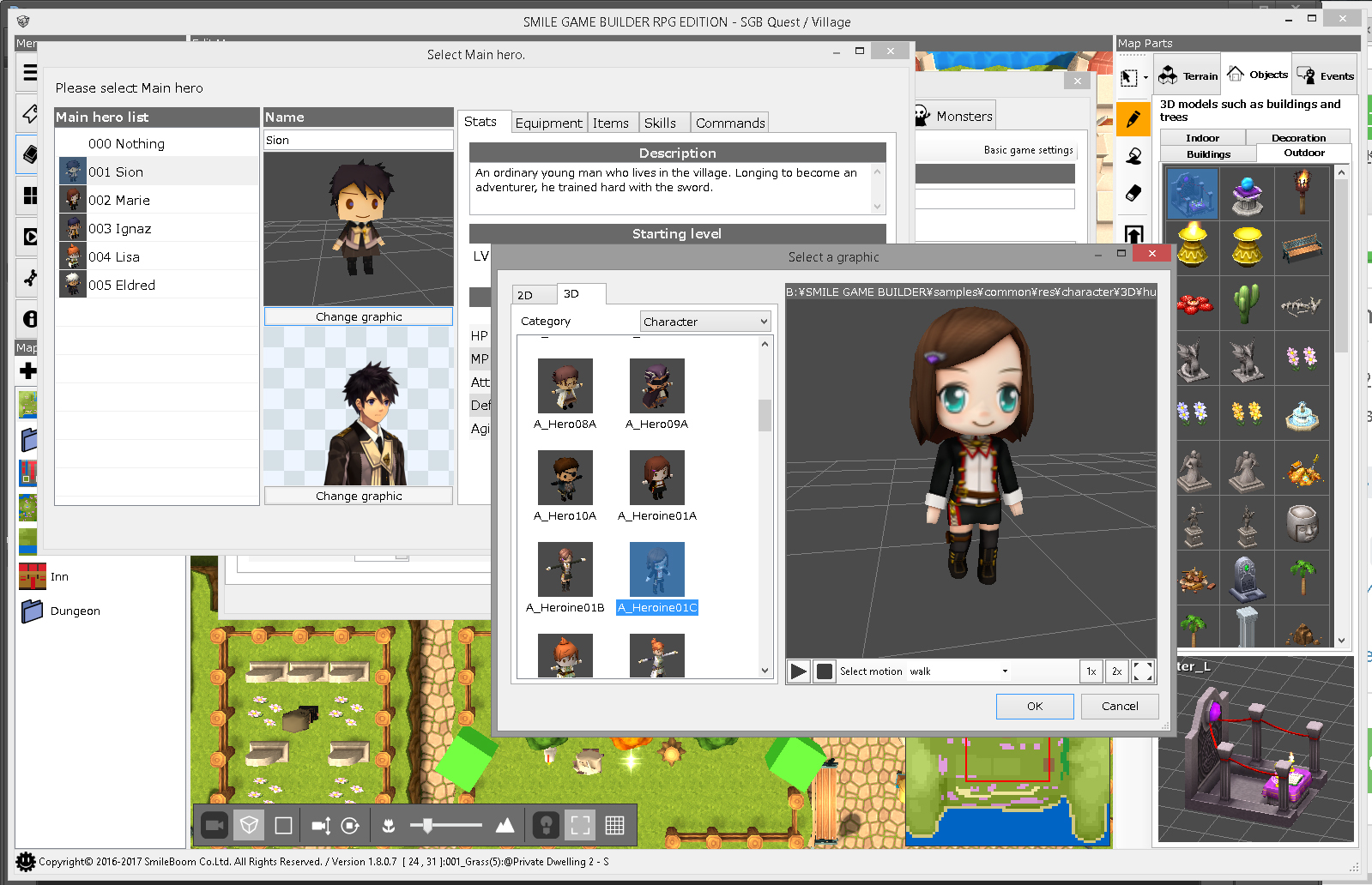Set preview zoom to 2x
The width and height of the screenshot is (1372, 885).
pos(1116,671)
